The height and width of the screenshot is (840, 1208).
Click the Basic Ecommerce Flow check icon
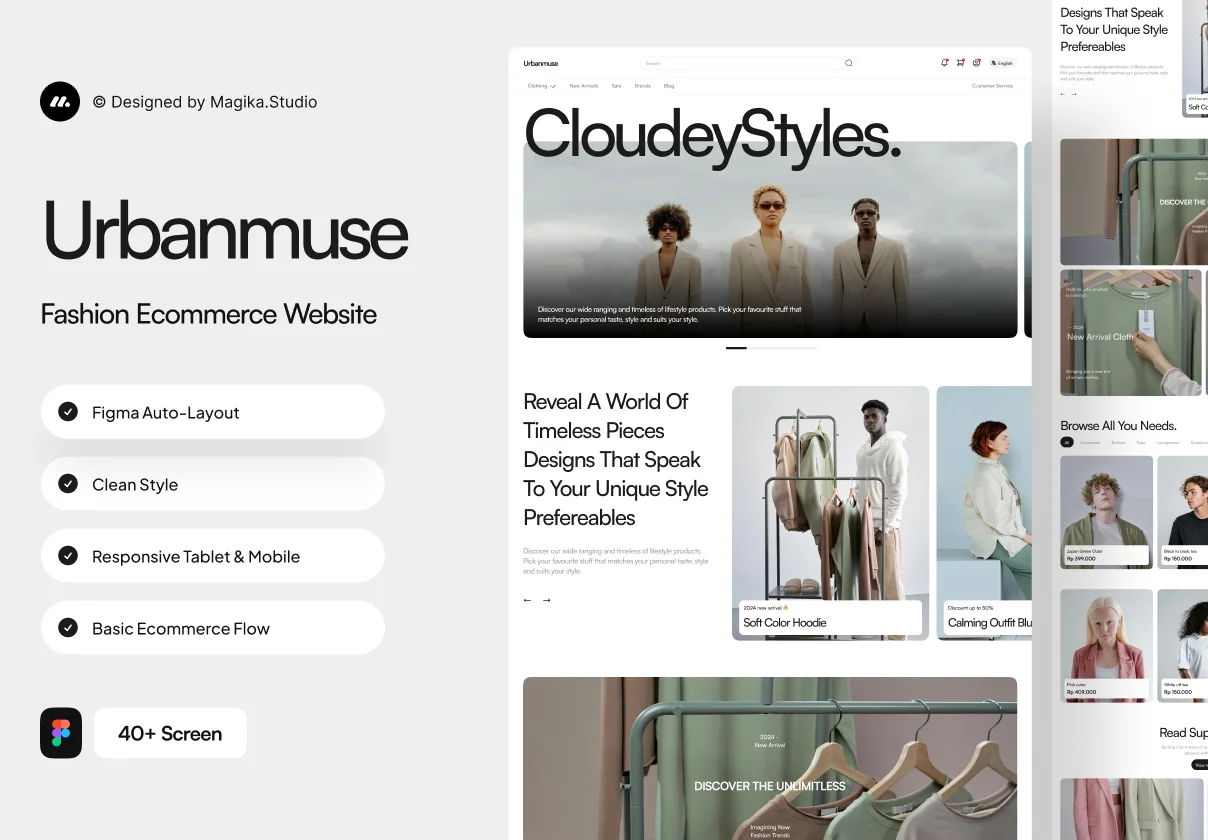click(x=68, y=627)
